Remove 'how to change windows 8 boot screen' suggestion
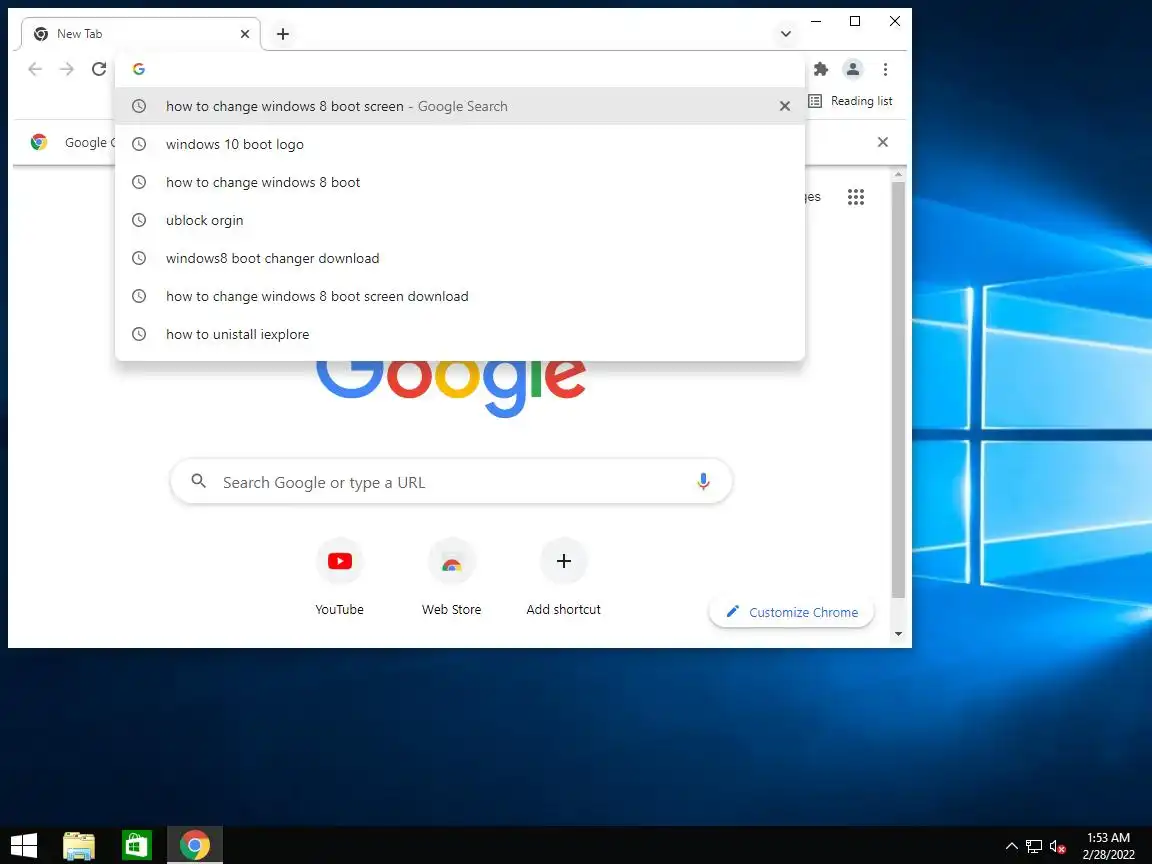Viewport: 1152px width, 864px height. [x=785, y=107]
